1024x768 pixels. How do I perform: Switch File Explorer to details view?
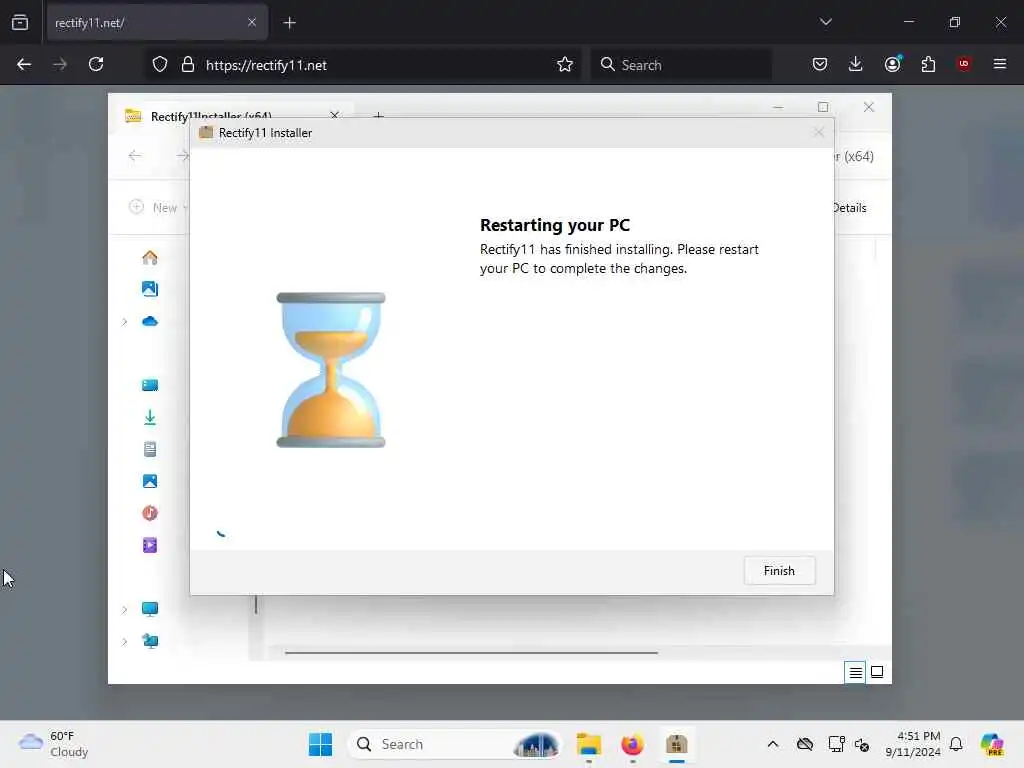point(855,673)
